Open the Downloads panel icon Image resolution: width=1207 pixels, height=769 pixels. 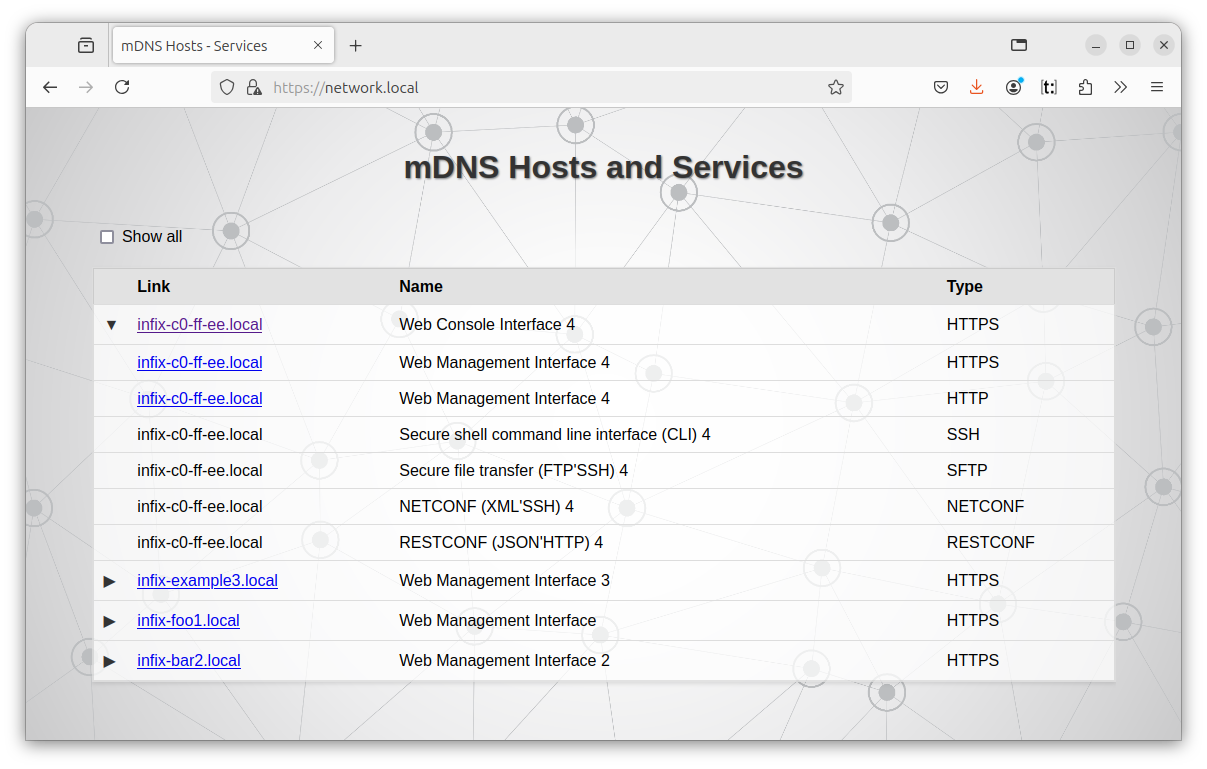(976, 87)
